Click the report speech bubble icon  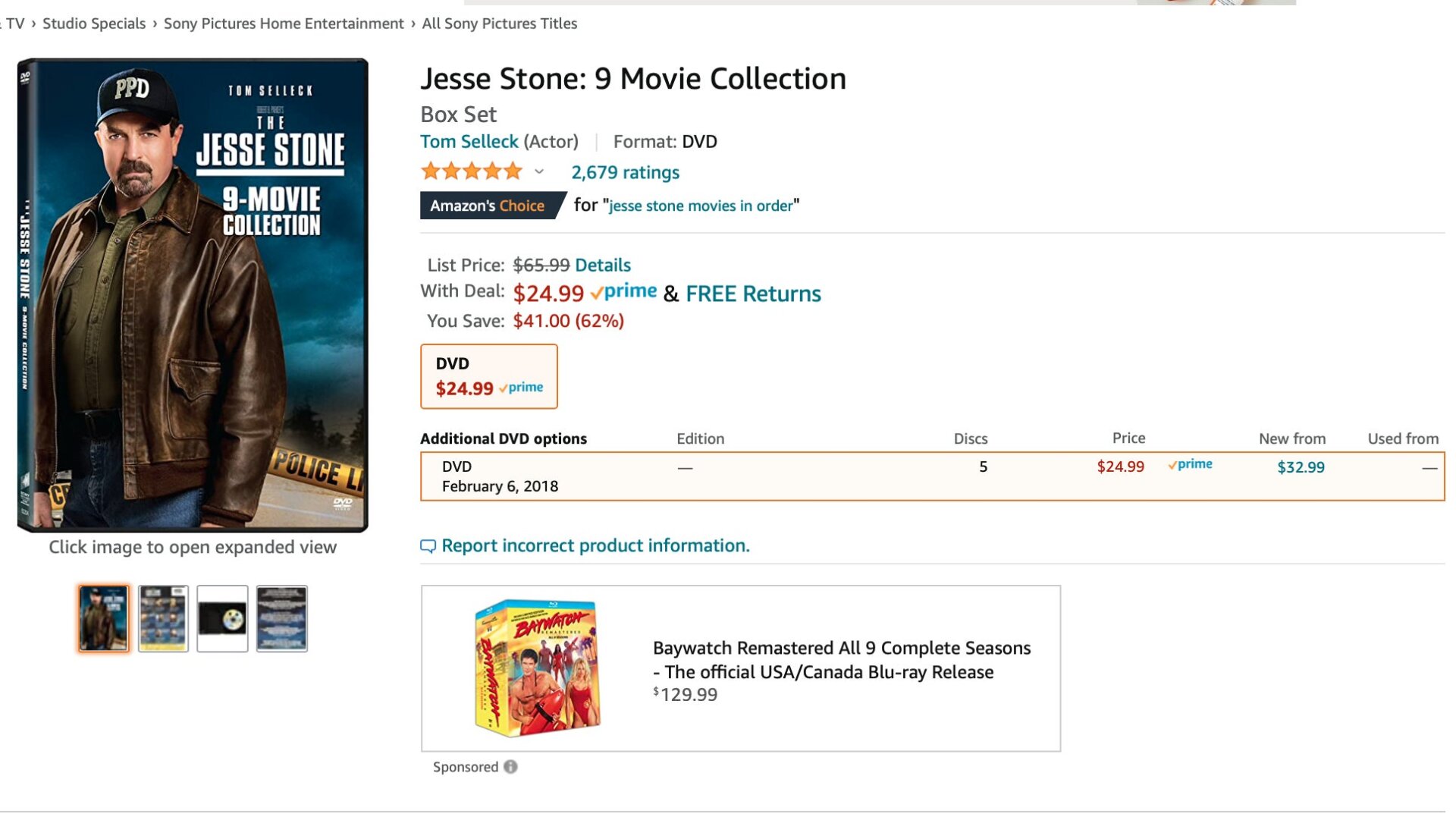click(428, 546)
